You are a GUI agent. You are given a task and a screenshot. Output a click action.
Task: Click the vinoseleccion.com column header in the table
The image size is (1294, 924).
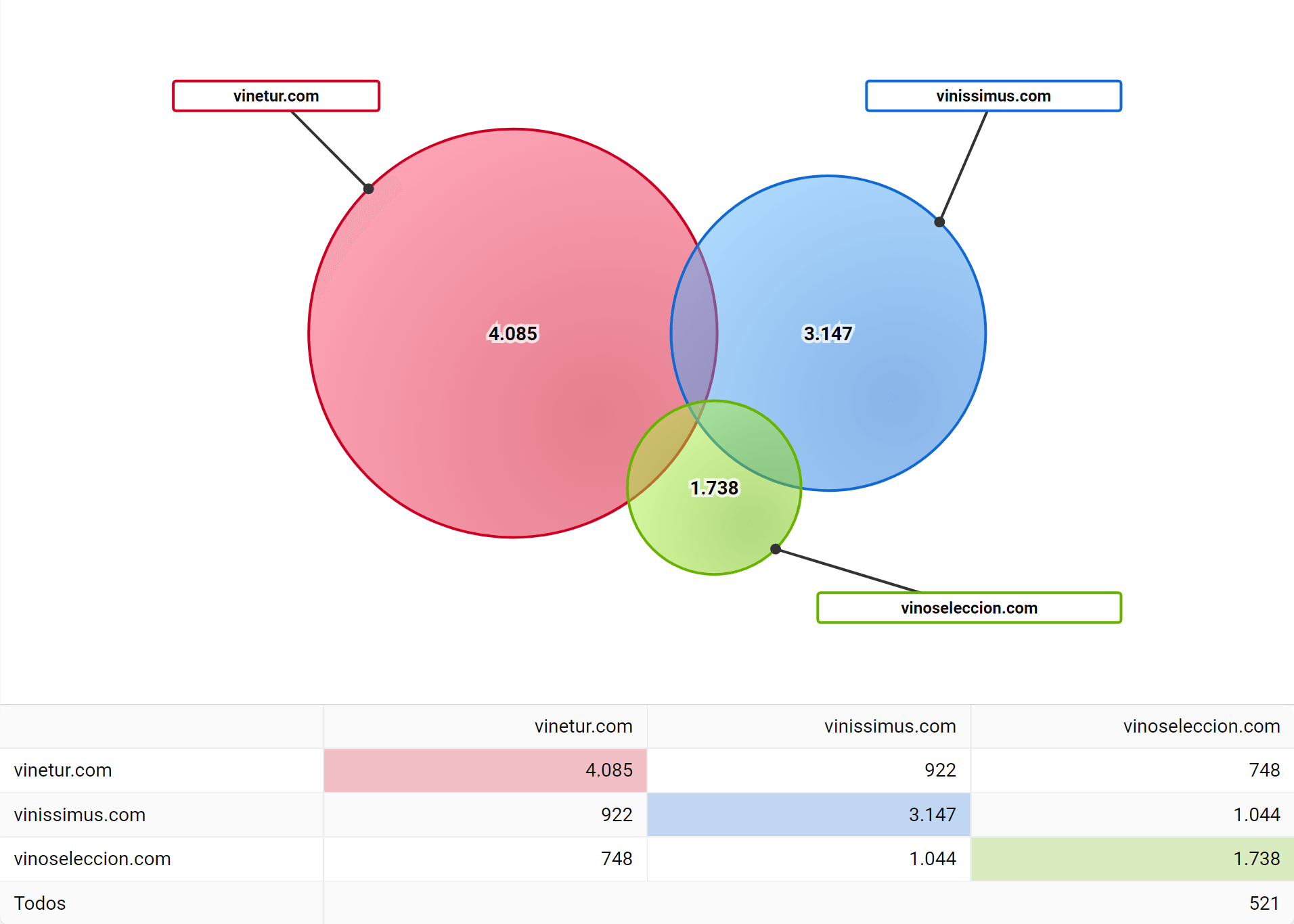(x=1201, y=726)
